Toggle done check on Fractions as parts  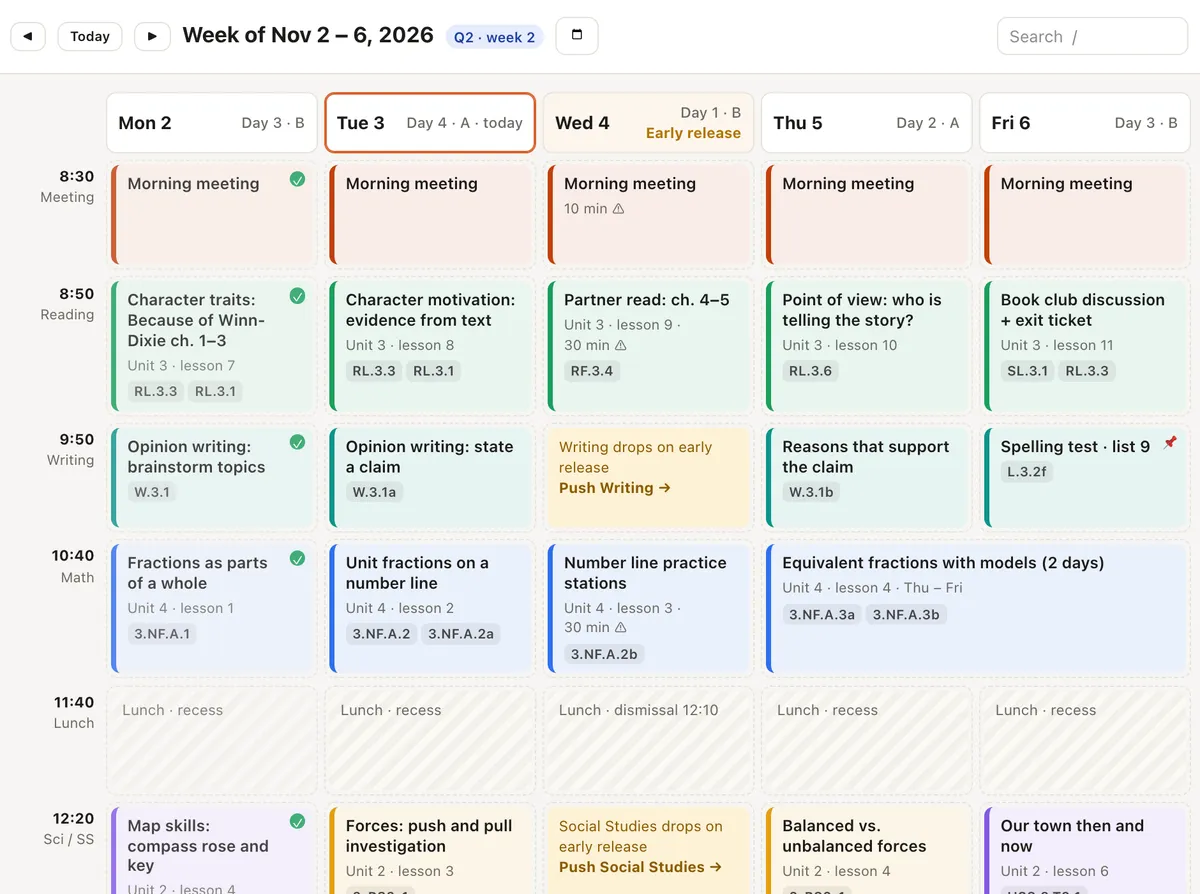(297, 559)
